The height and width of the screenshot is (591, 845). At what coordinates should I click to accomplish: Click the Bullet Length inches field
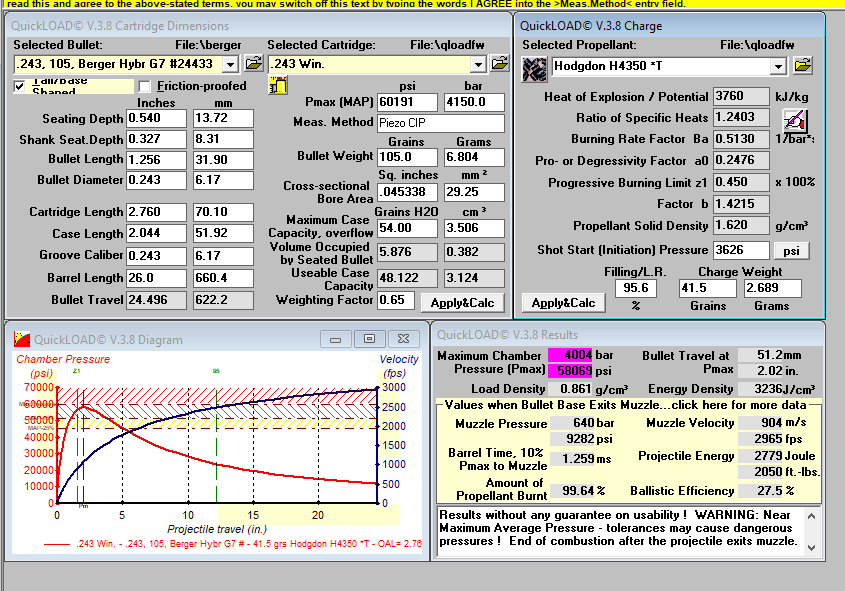[156, 160]
